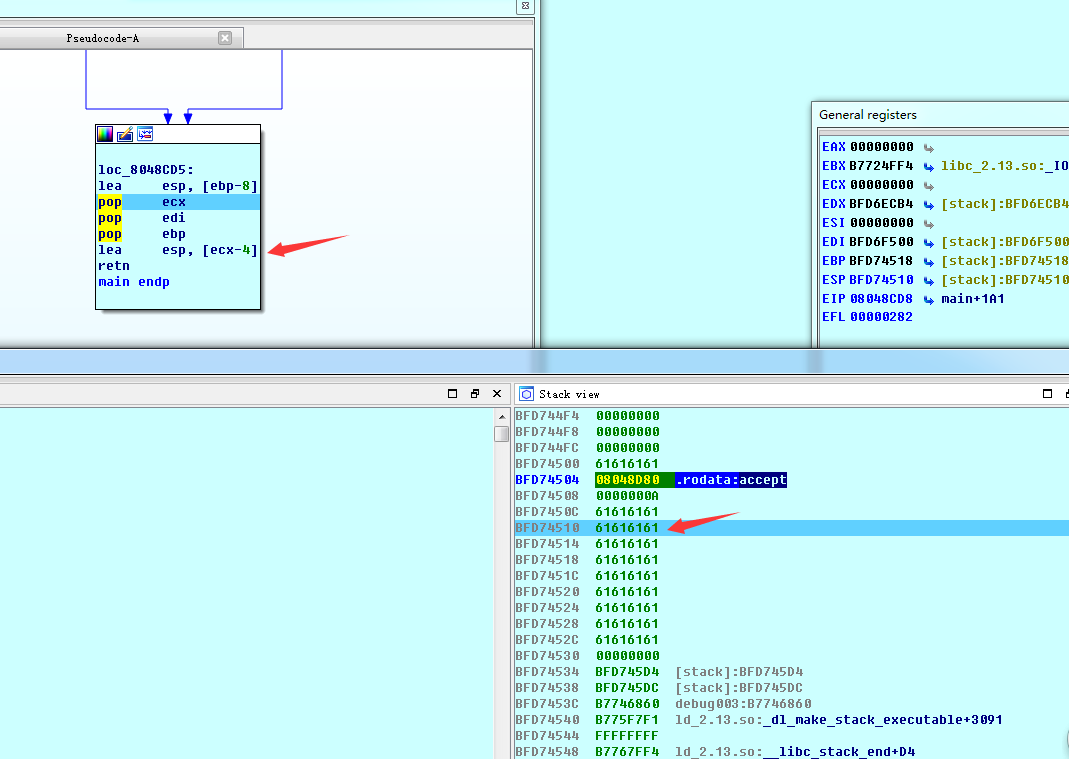The height and width of the screenshot is (759, 1069).
Task: Click the EDI register value BFD6F500
Action: [x=882, y=242]
